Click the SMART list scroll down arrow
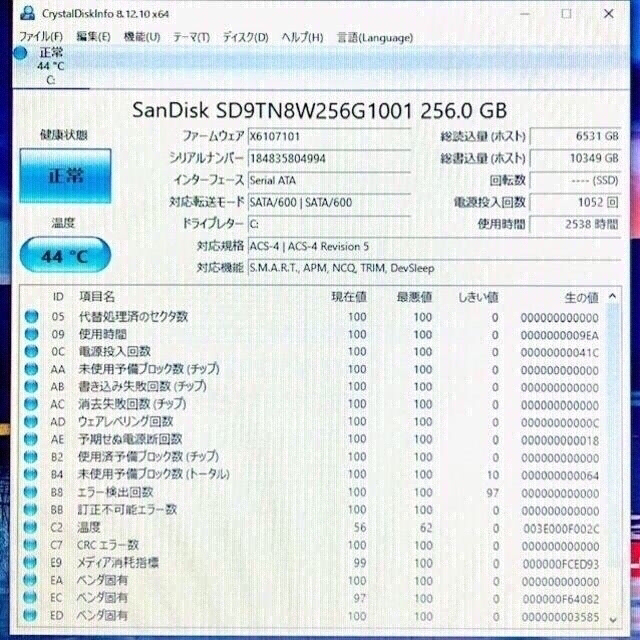The height and width of the screenshot is (640, 640). click(612, 620)
